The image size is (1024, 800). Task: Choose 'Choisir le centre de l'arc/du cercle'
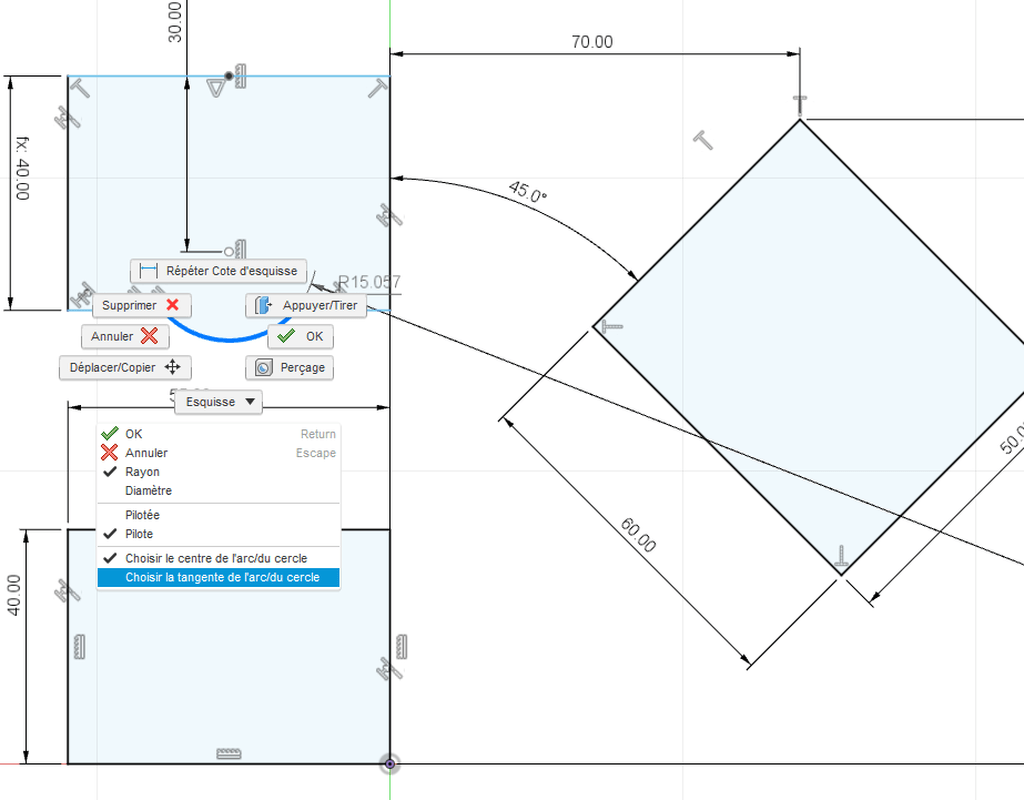coord(219,558)
